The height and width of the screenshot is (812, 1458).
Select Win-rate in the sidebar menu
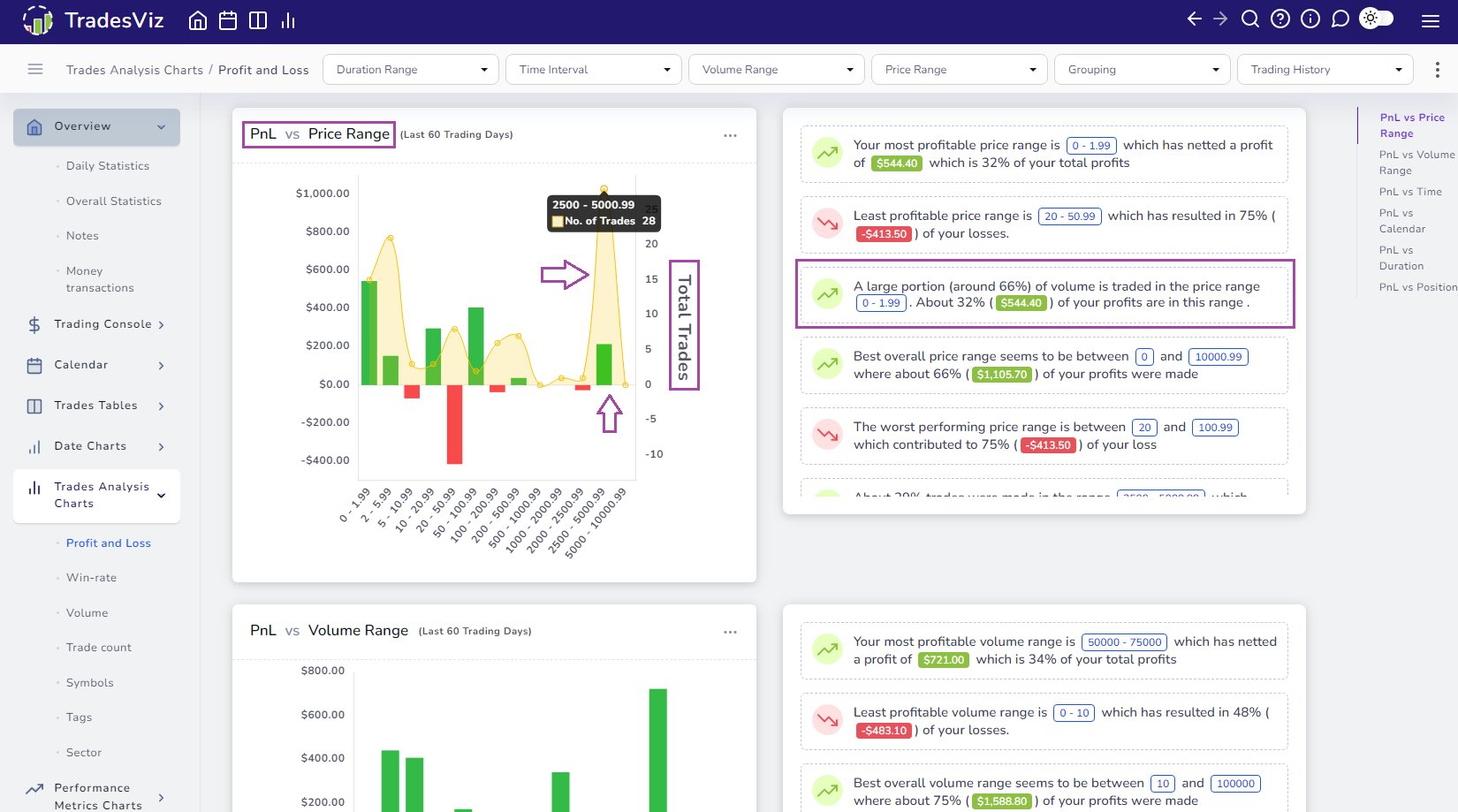[91, 578]
